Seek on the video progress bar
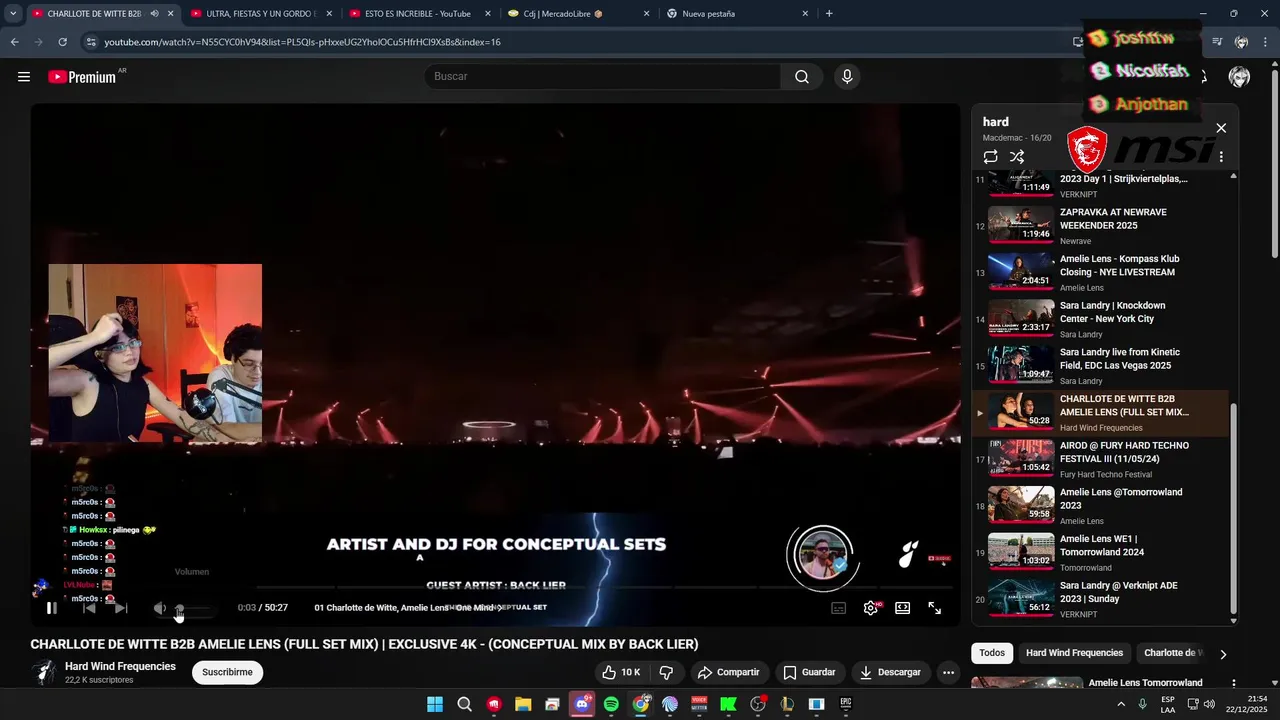 [x=495, y=588]
